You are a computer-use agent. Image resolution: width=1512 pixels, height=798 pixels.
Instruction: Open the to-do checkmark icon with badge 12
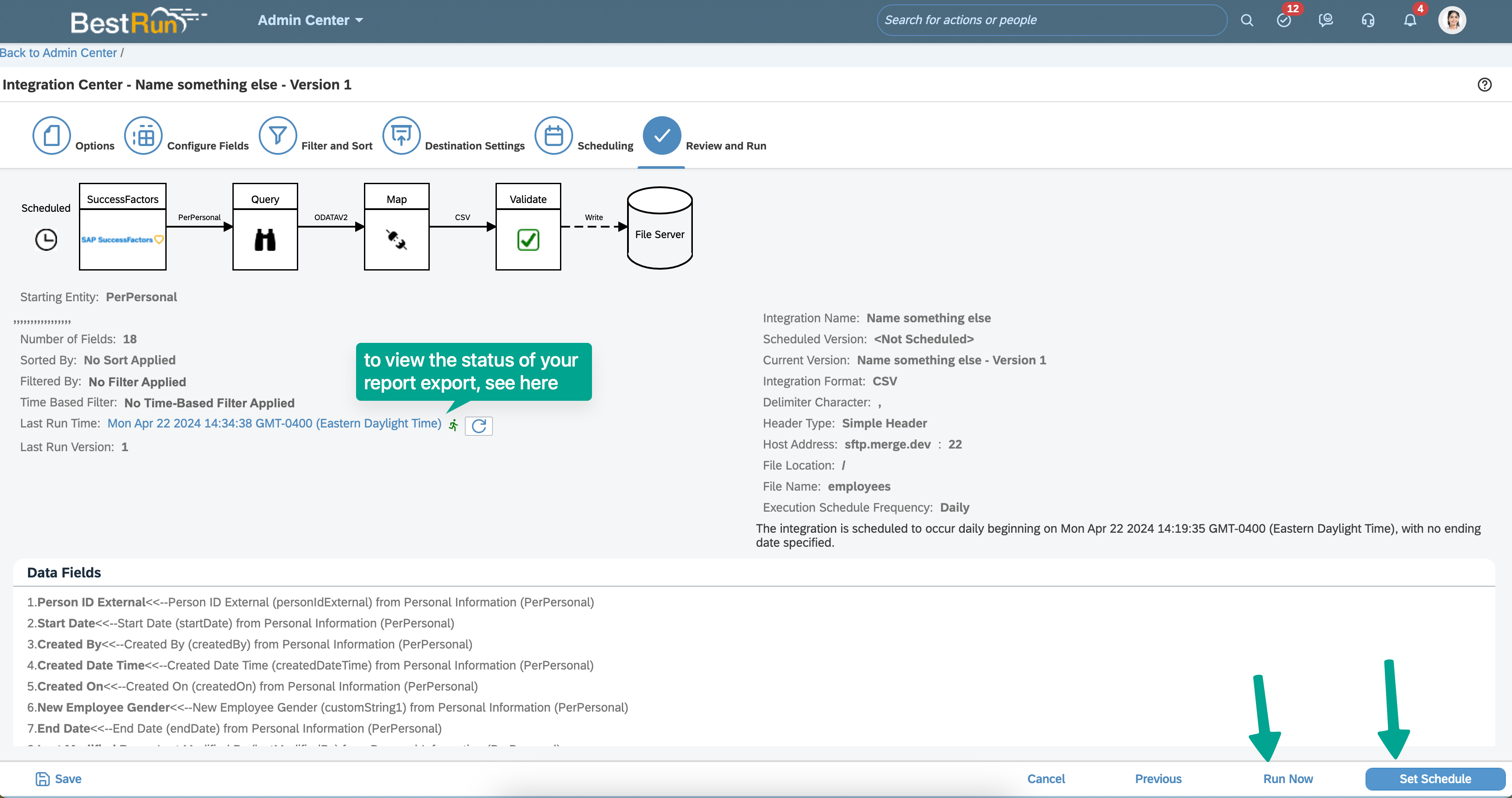[1284, 21]
